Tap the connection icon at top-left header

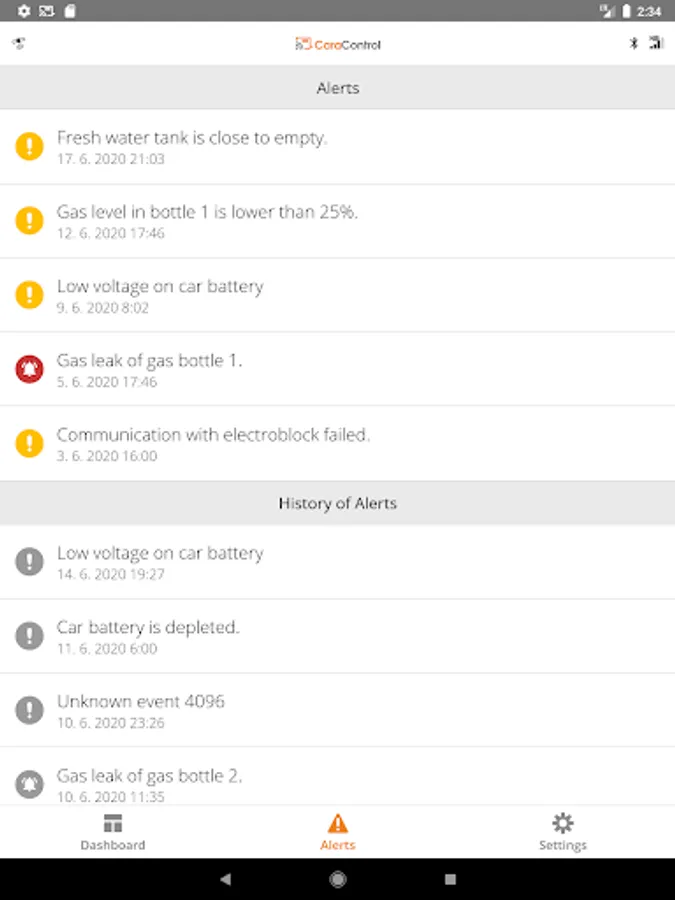(18, 44)
